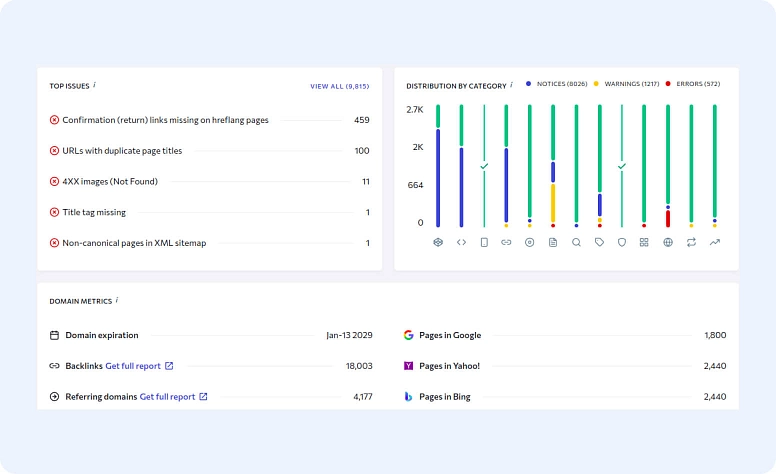This screenshot has width=776, height=474.
Task: Select the mobile device category icon
Action: coord(484,242)
